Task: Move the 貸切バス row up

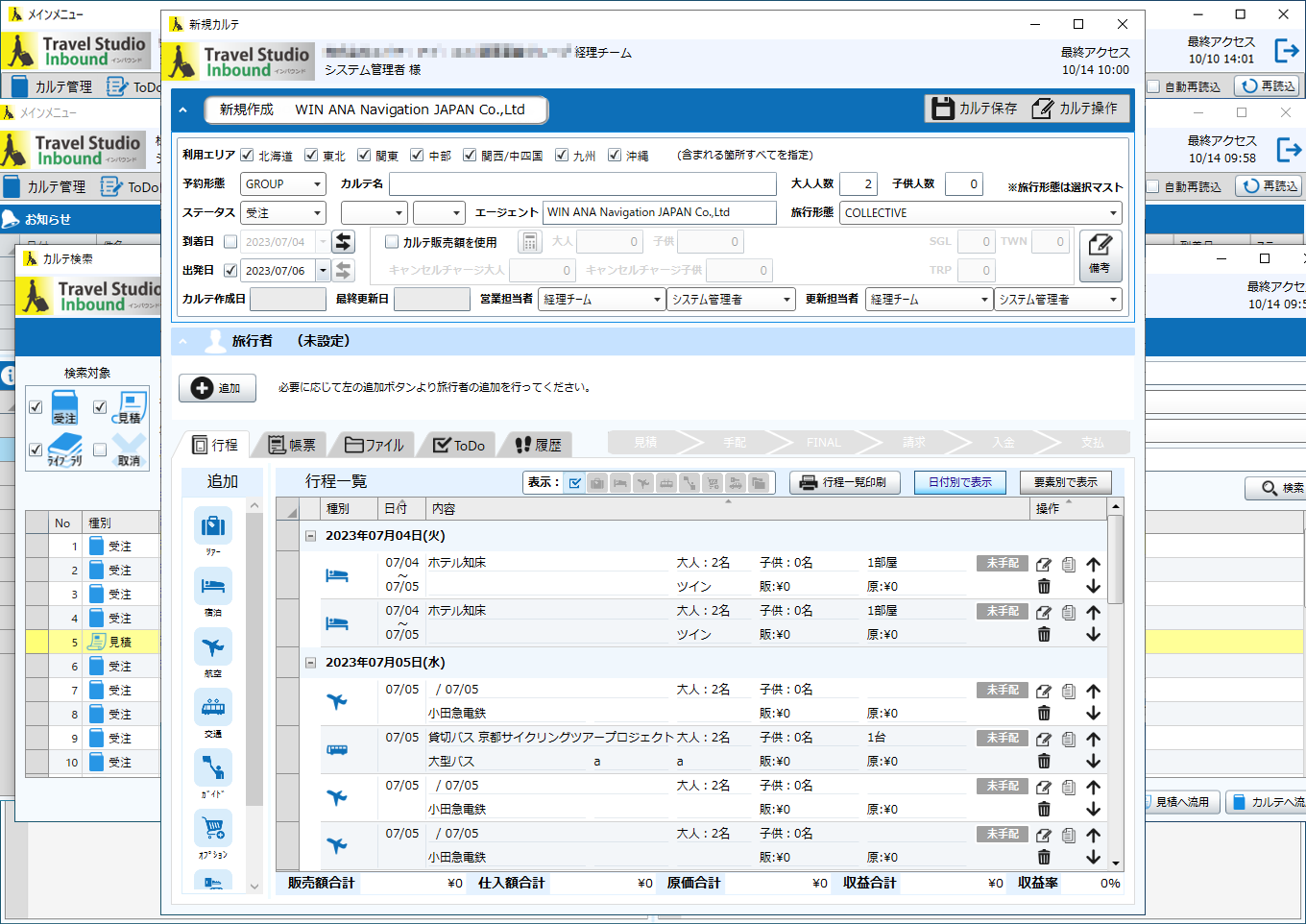Action: click(1093, 739)
